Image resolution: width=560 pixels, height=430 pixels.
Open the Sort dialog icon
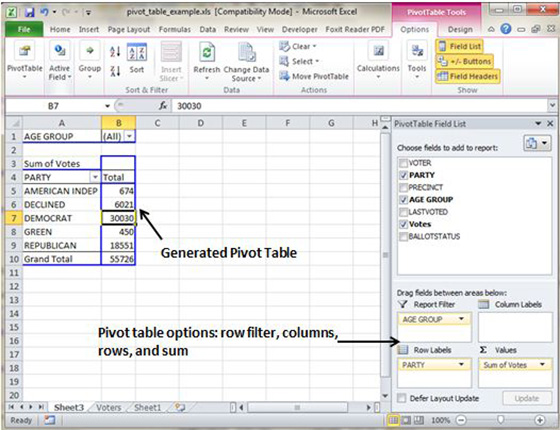pyautogui.click(x=137, y=52)
